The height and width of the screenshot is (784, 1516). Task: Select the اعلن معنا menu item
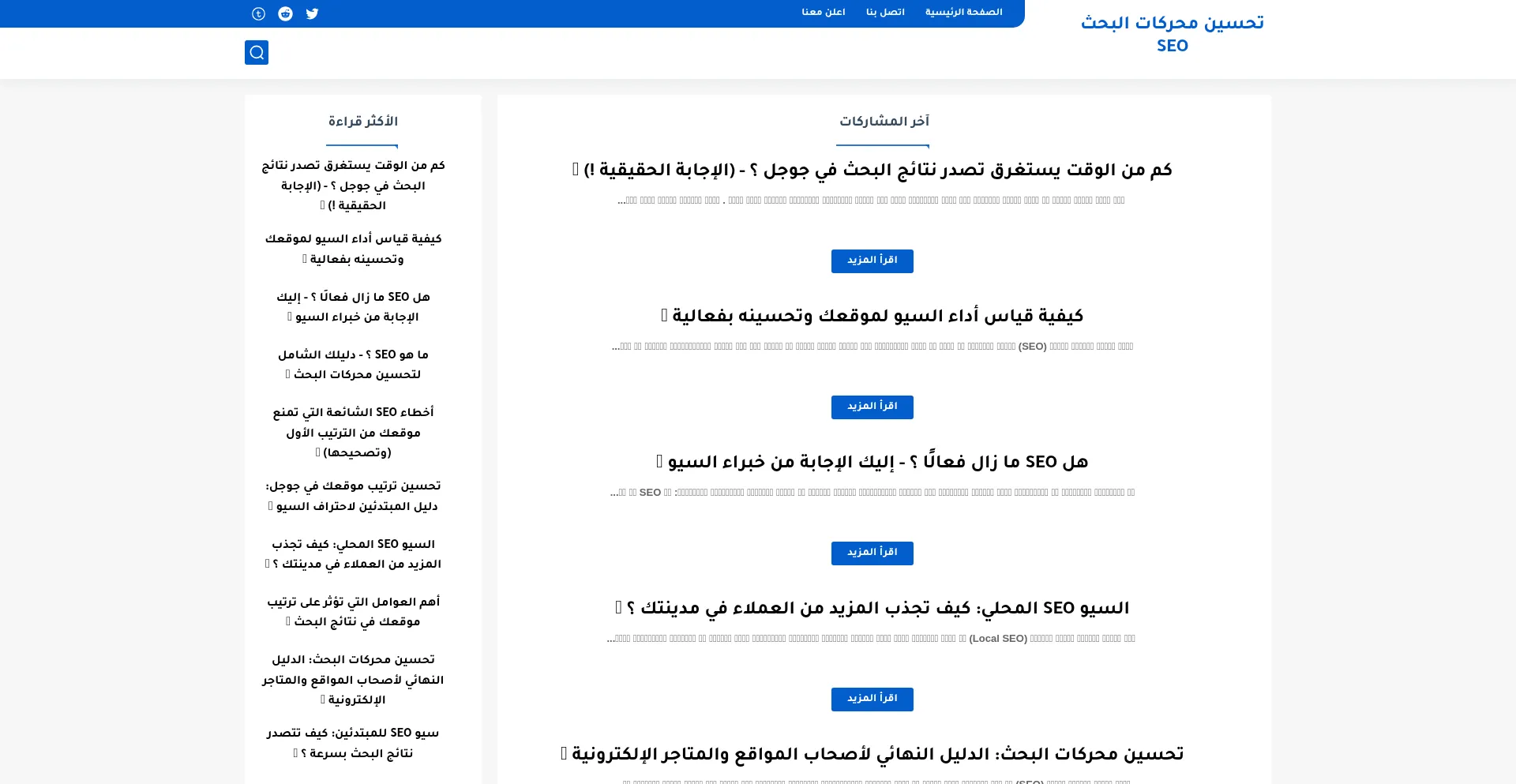(824, 12)
